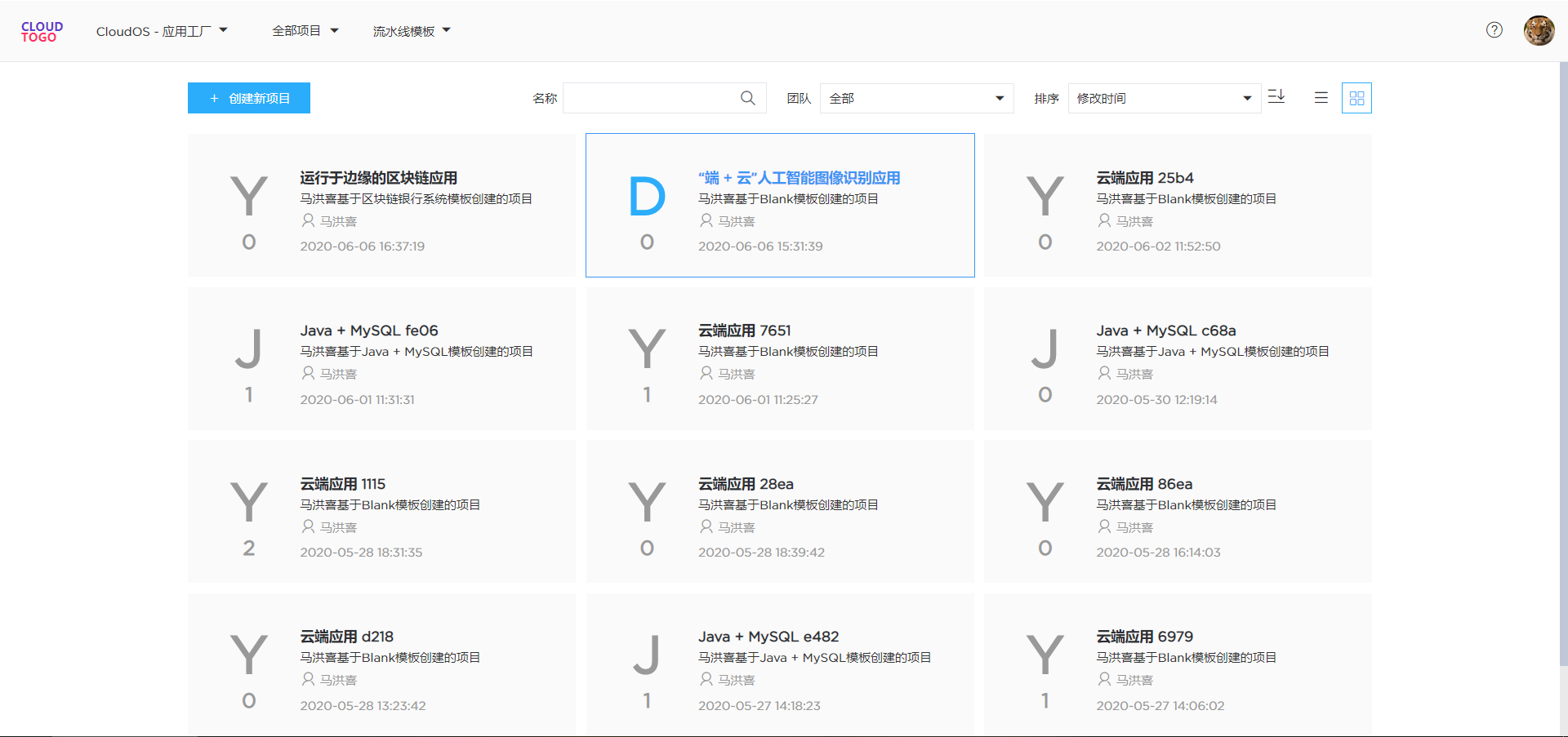This screenshot has height=737, width=1568.
Task: Click the Y icon of 云端应用 25b4
Action: [1045, 197]
